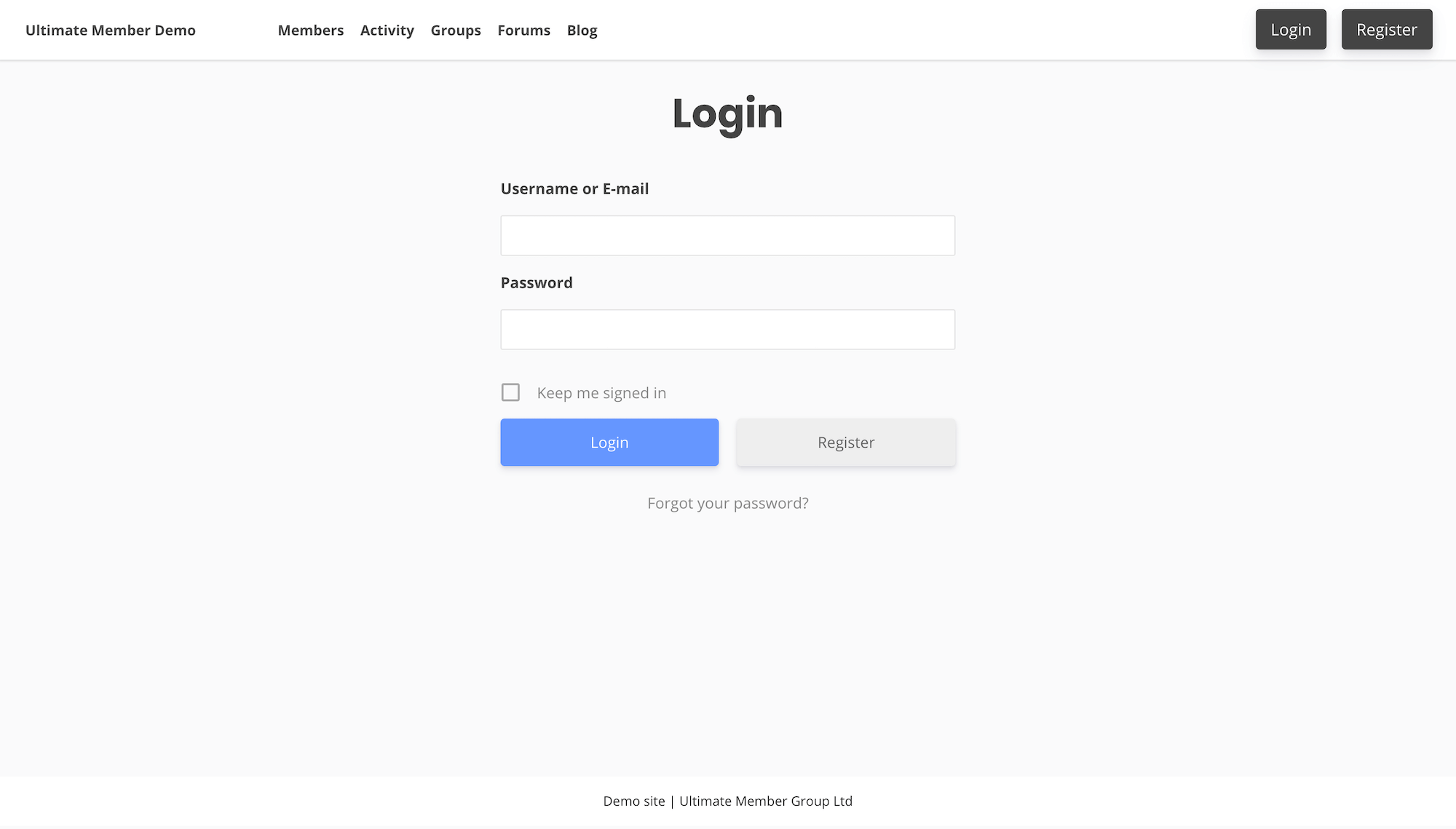Select the Activity navigation menu item
Screen dimensions: 1456x829
click(387, 30)
